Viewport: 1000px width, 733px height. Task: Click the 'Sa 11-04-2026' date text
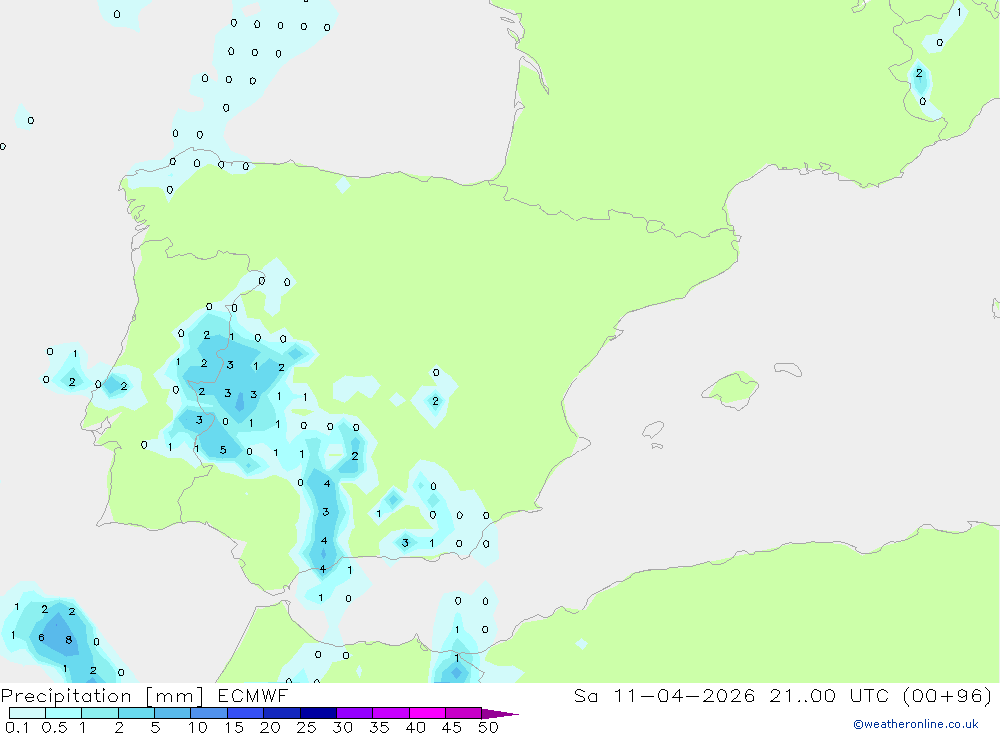pyautogui.click(x=665, y=696)
